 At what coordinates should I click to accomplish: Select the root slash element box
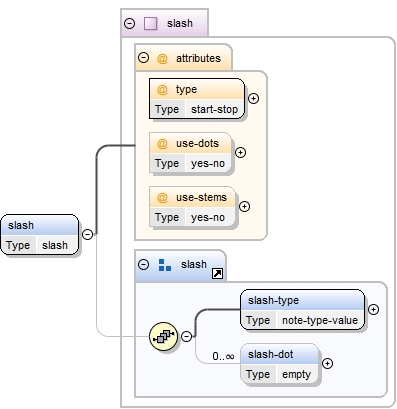[40, 235]
